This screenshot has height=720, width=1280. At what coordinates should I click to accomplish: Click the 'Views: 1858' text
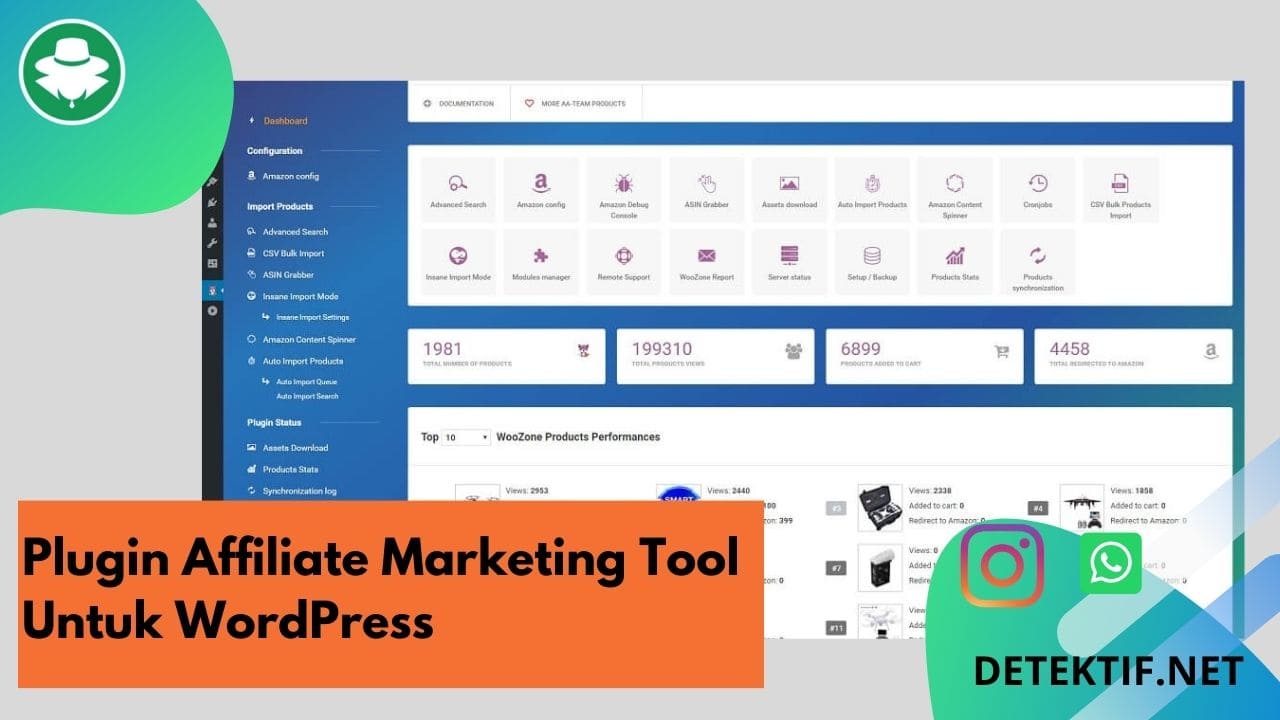pos(1133,491)
